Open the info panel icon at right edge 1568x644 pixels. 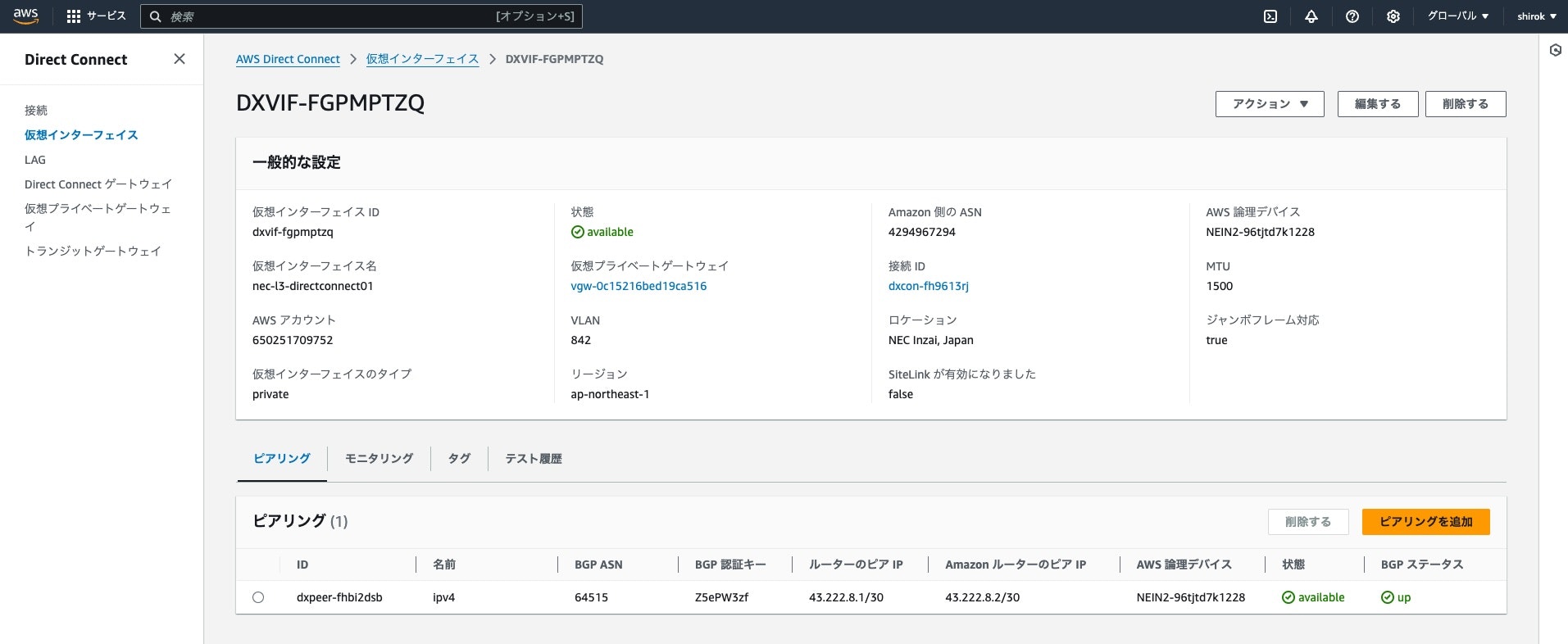tap(1556, 51)
